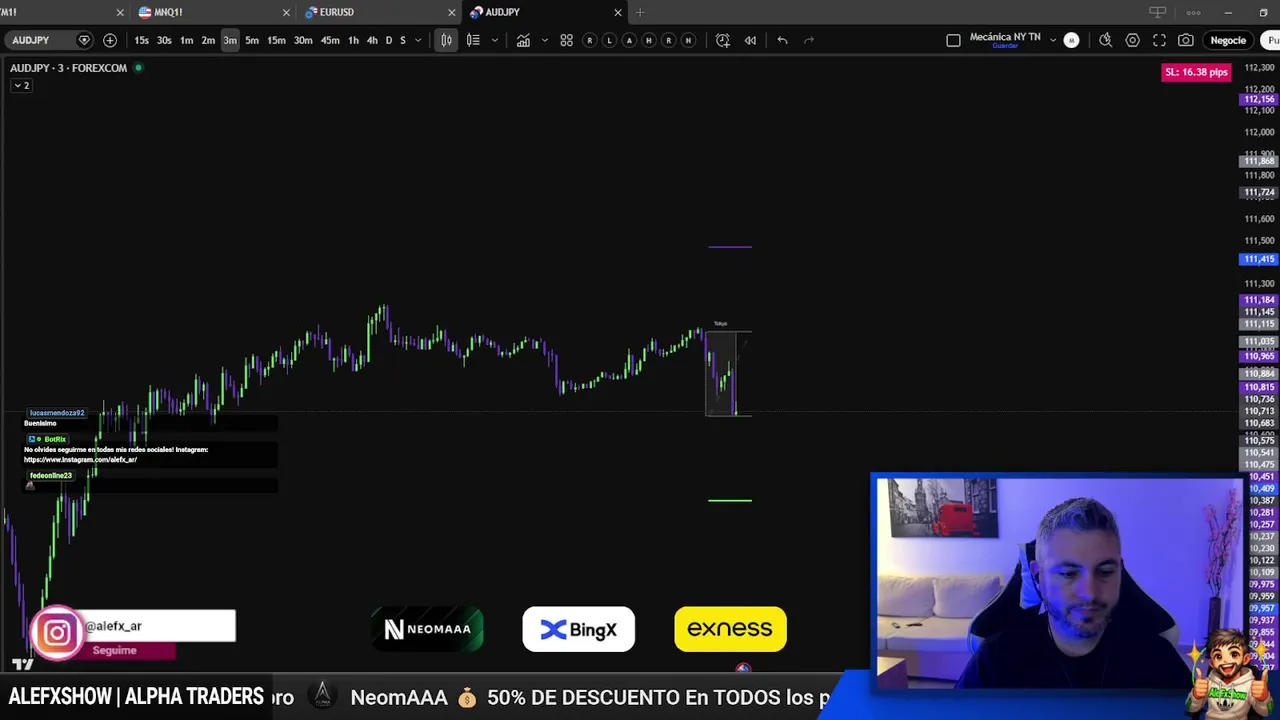Click the SL: 16.38 pips label
This screenshot has width=1280, height=720.
coord(1196,72)
